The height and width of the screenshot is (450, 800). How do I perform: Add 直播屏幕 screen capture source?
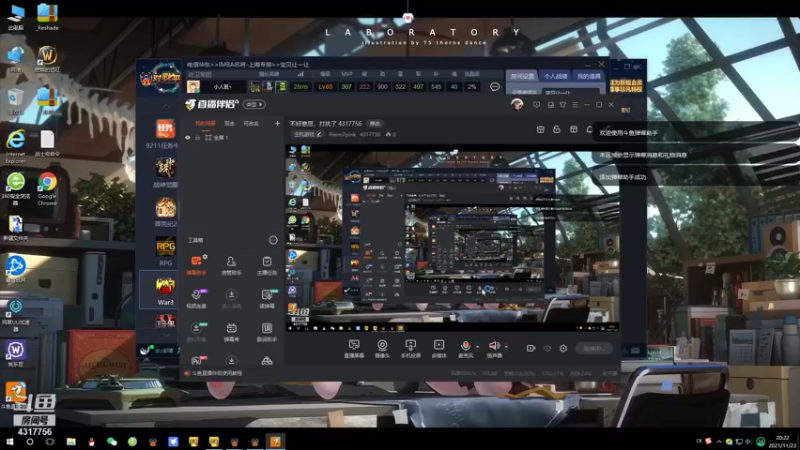(354, 349)
